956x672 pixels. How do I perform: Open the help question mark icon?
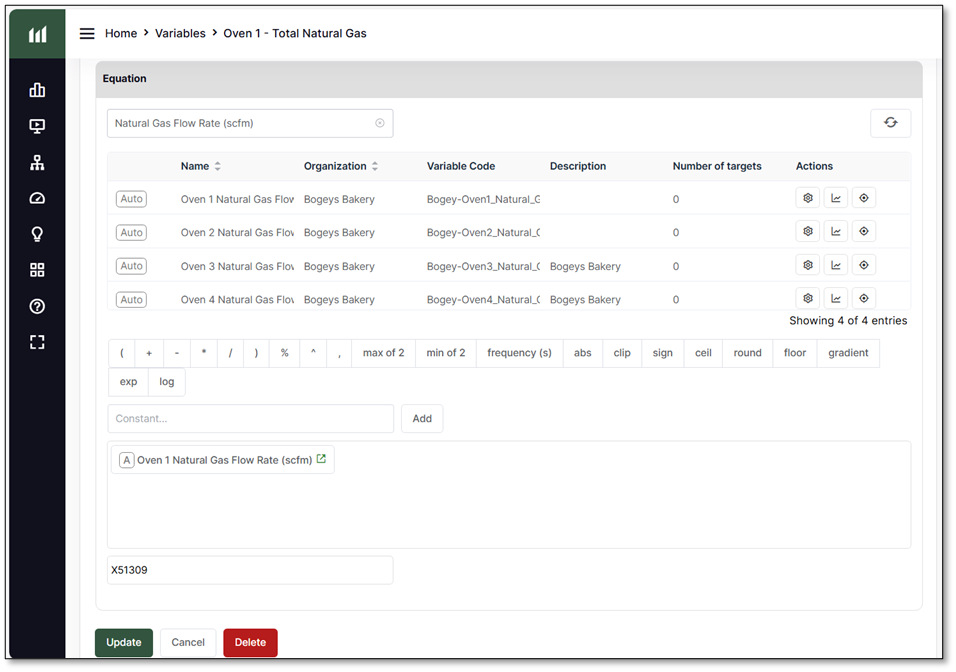37,306
